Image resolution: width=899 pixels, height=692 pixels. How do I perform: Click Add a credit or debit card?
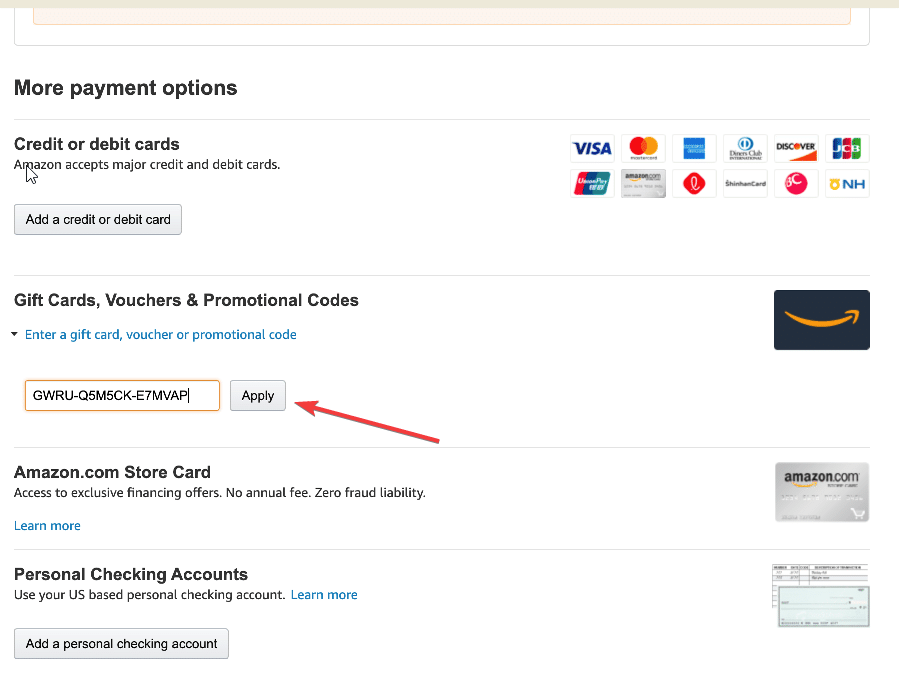tap(97, 219)
